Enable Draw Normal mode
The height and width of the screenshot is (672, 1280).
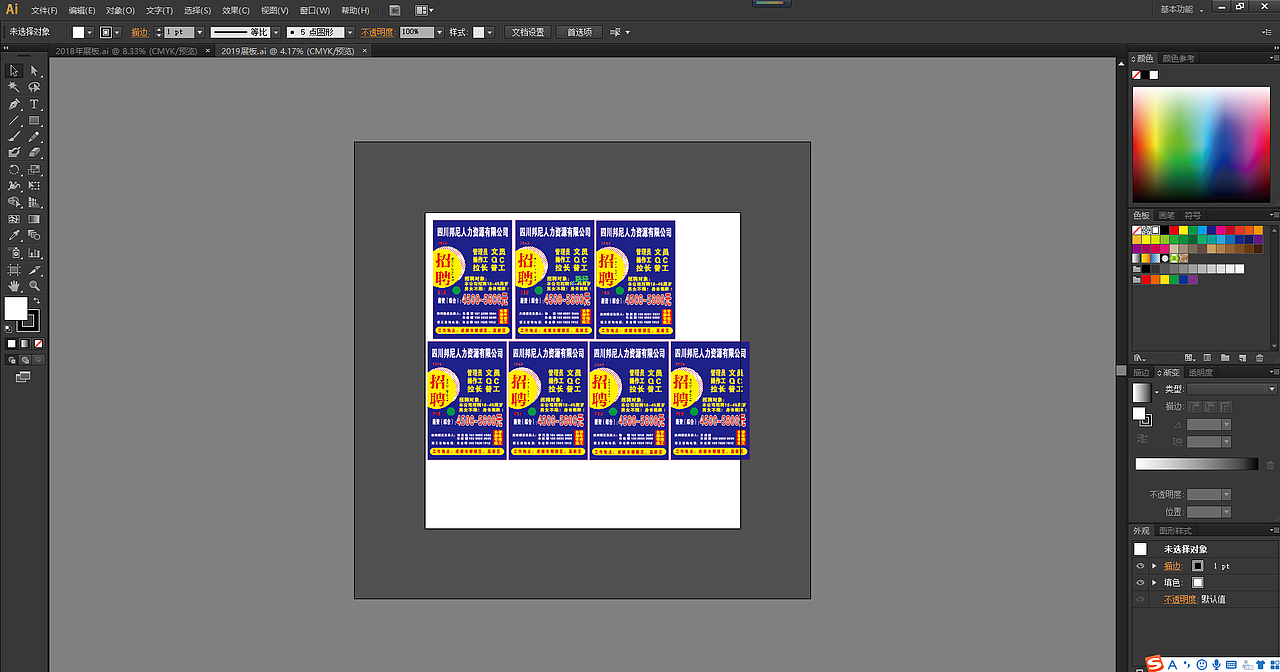(x=12, y=359)
